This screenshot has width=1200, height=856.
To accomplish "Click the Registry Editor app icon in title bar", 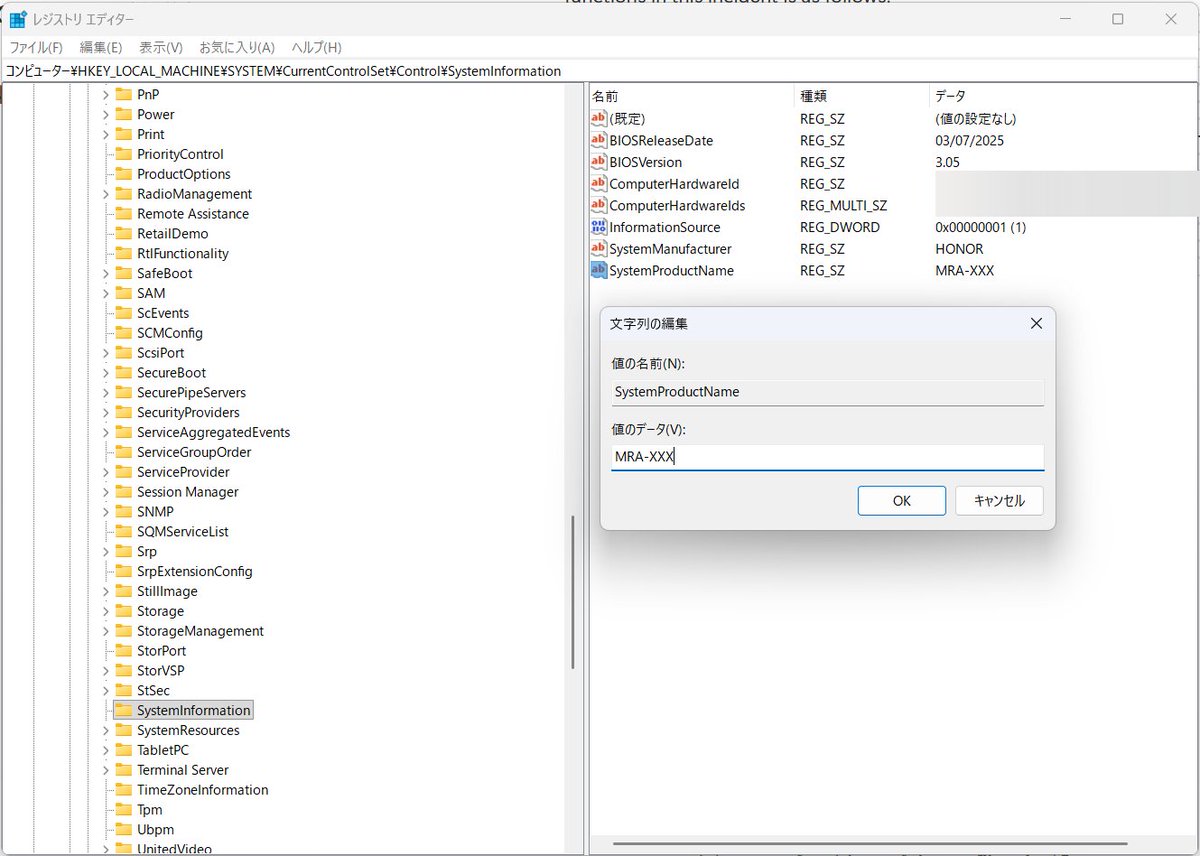I will [18, 19].
